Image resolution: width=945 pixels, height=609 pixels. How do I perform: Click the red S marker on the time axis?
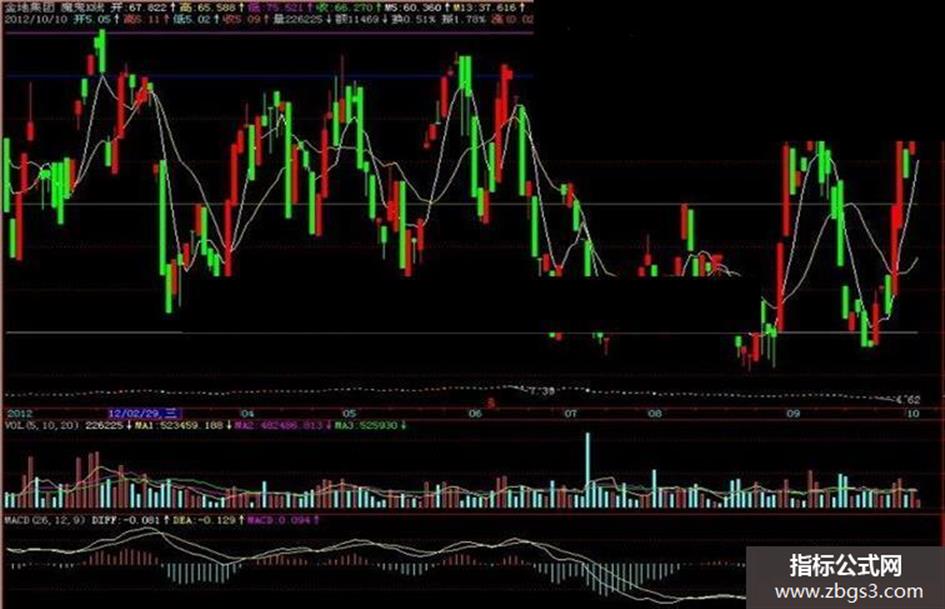[491, 403]
